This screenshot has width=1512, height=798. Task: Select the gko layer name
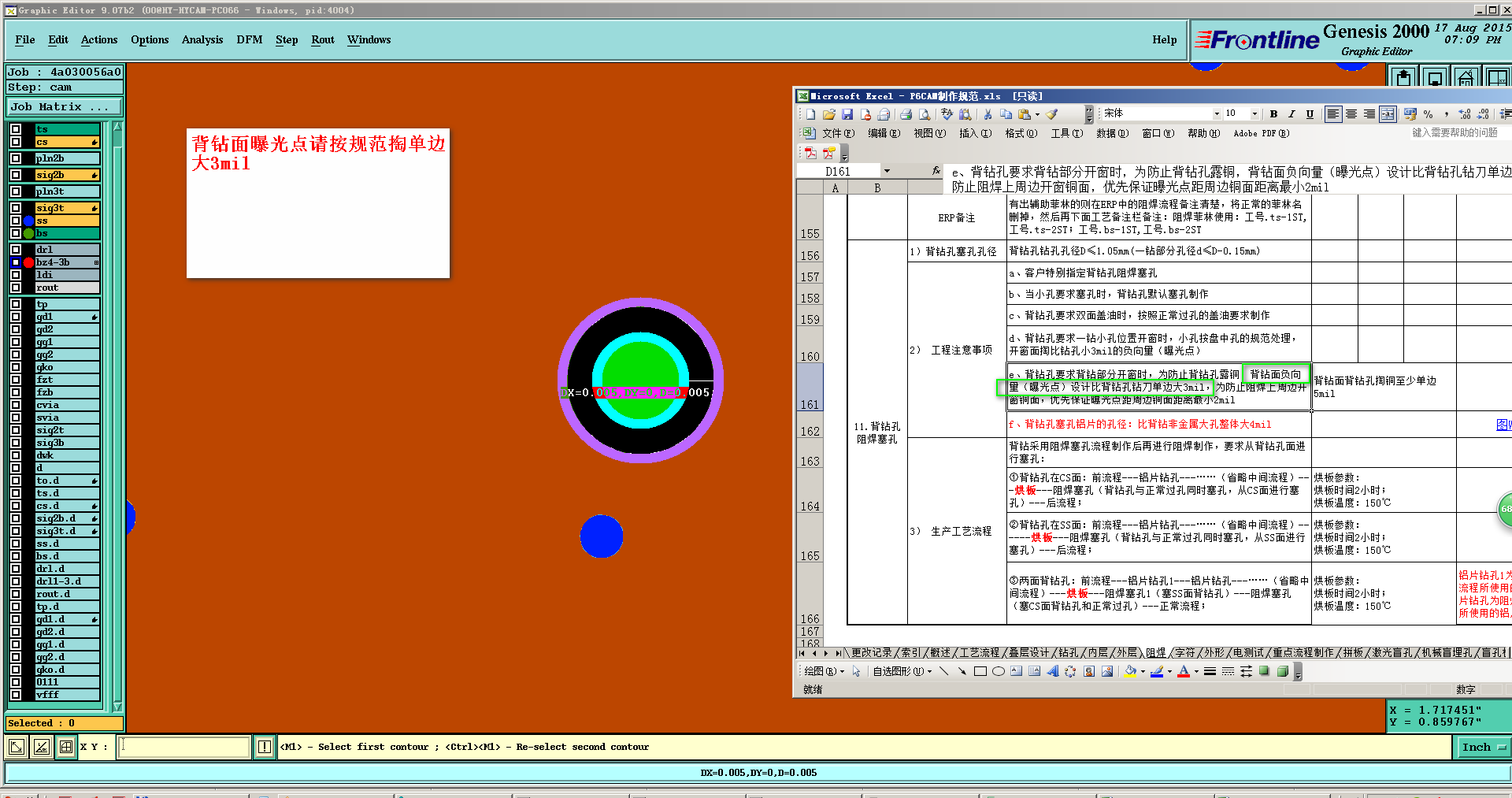(68, 367)
